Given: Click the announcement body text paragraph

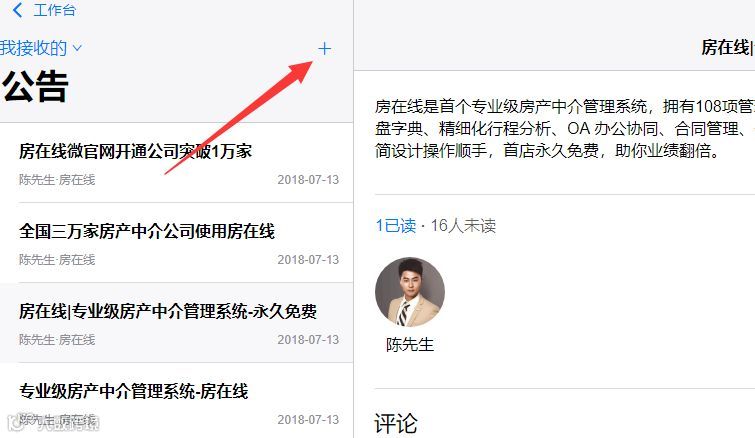Looking at the screenshot, I should [x=564, y=129].
